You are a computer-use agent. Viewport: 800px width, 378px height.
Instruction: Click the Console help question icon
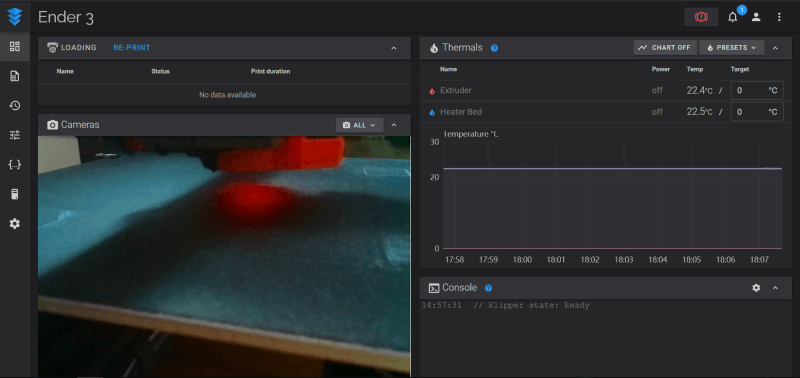pos(488,288)
